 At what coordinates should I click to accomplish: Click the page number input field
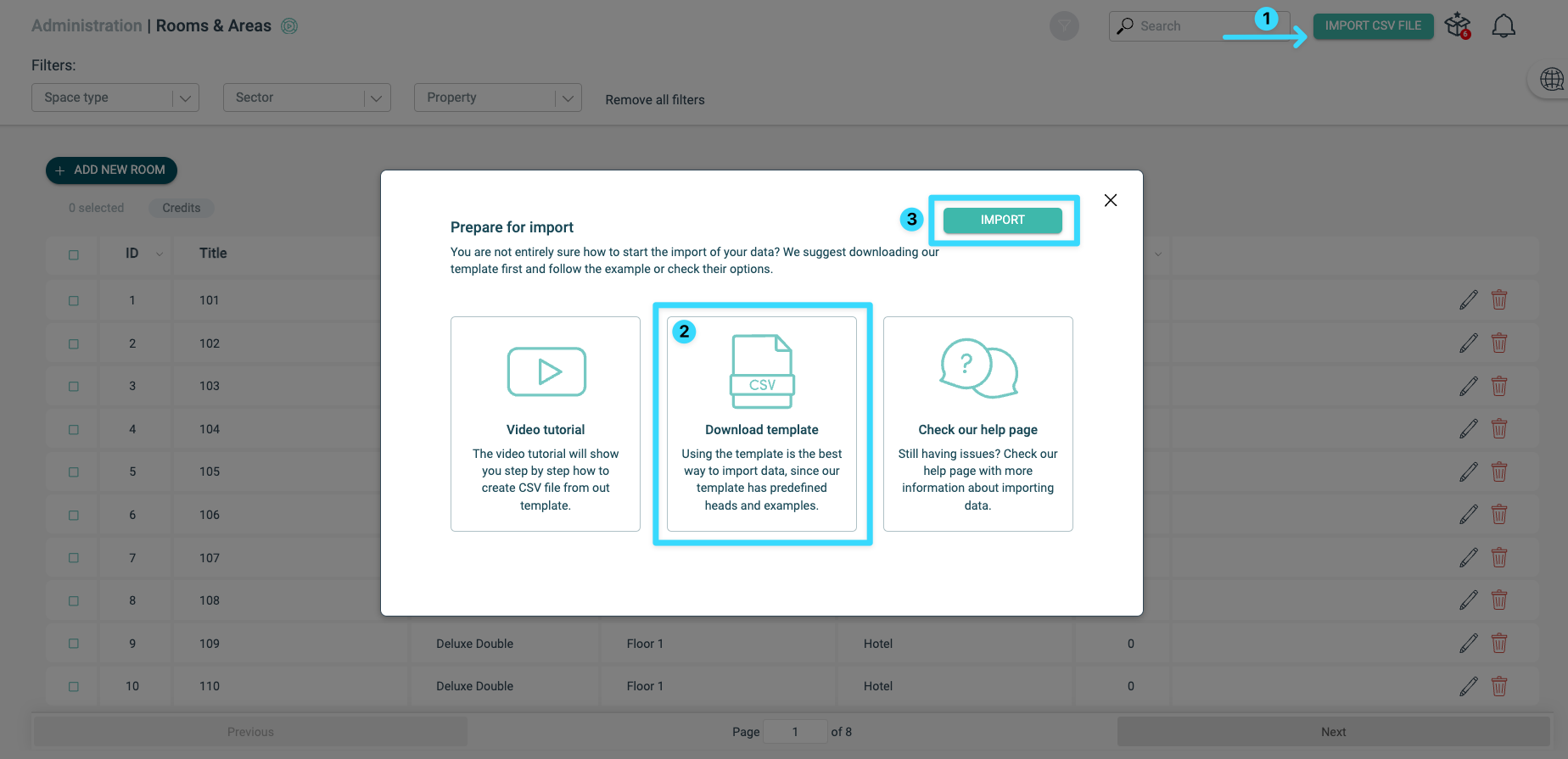pos(795,732)
